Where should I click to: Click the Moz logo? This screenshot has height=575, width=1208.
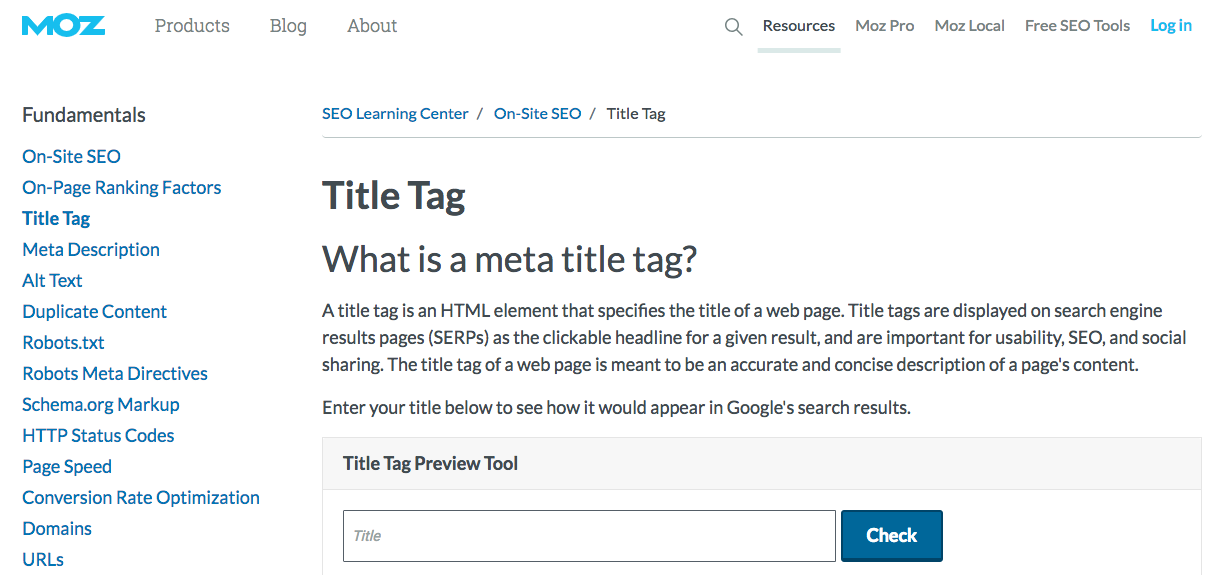coord(63,26)
